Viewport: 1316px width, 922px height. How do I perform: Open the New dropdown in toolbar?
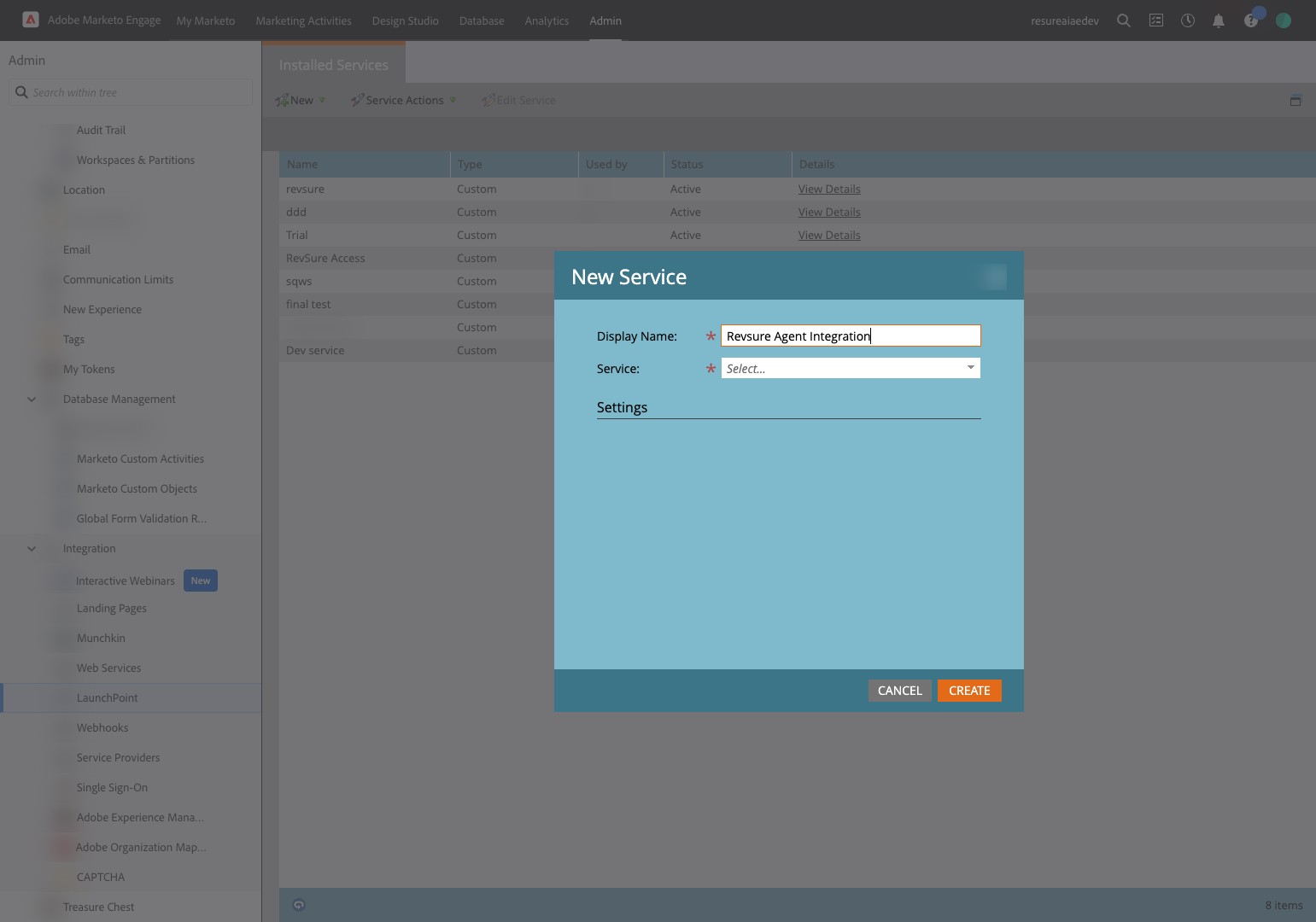point(300,100)
